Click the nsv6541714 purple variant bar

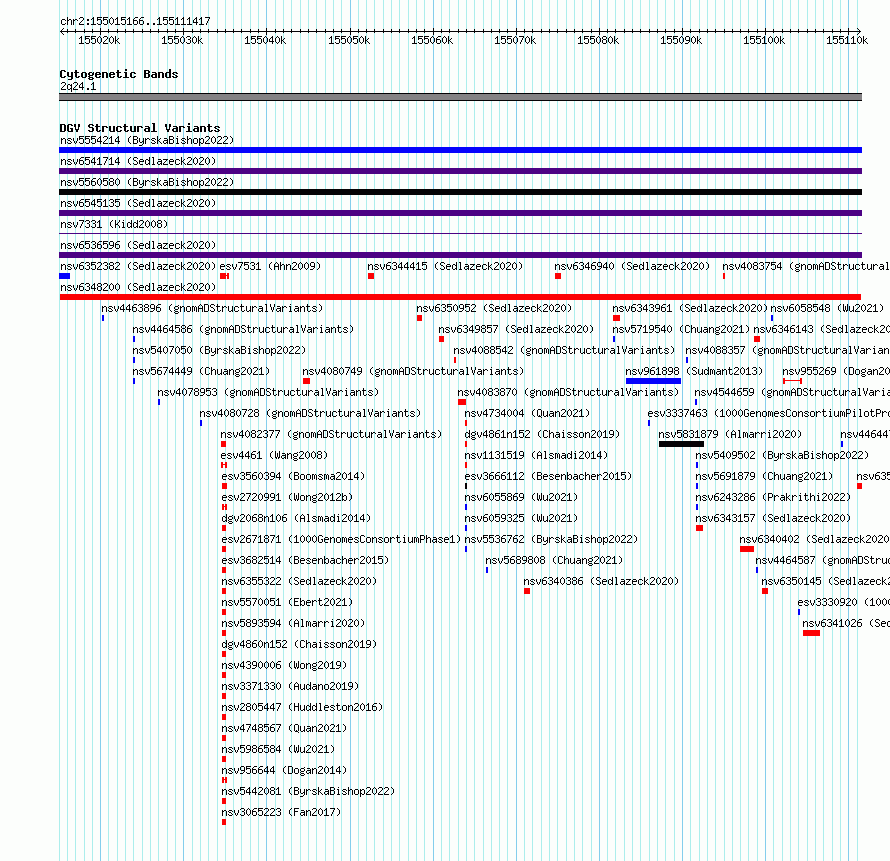[460, 171]
